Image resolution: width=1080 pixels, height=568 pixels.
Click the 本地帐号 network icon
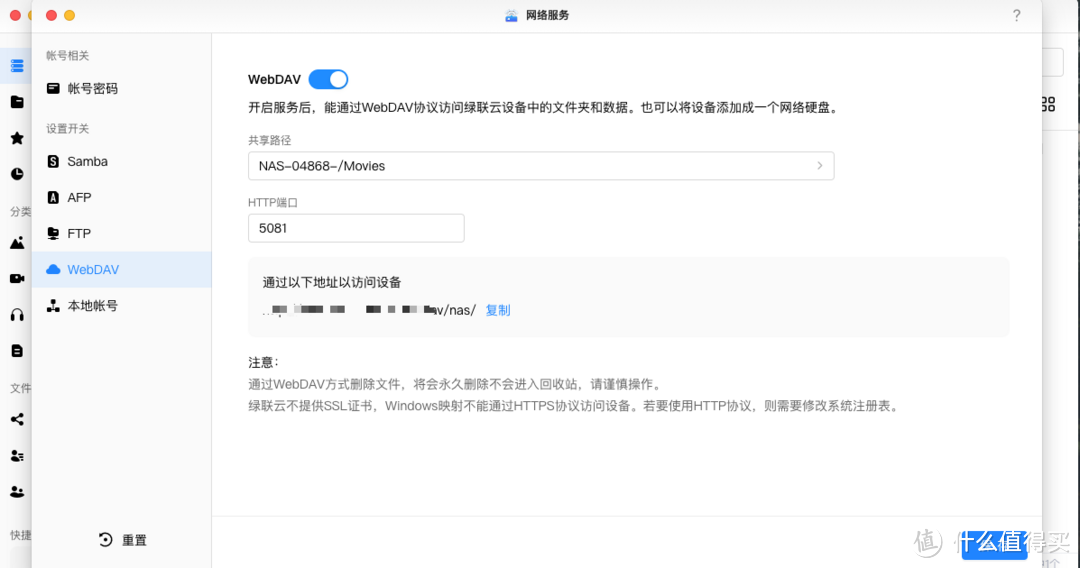point(53,306)
